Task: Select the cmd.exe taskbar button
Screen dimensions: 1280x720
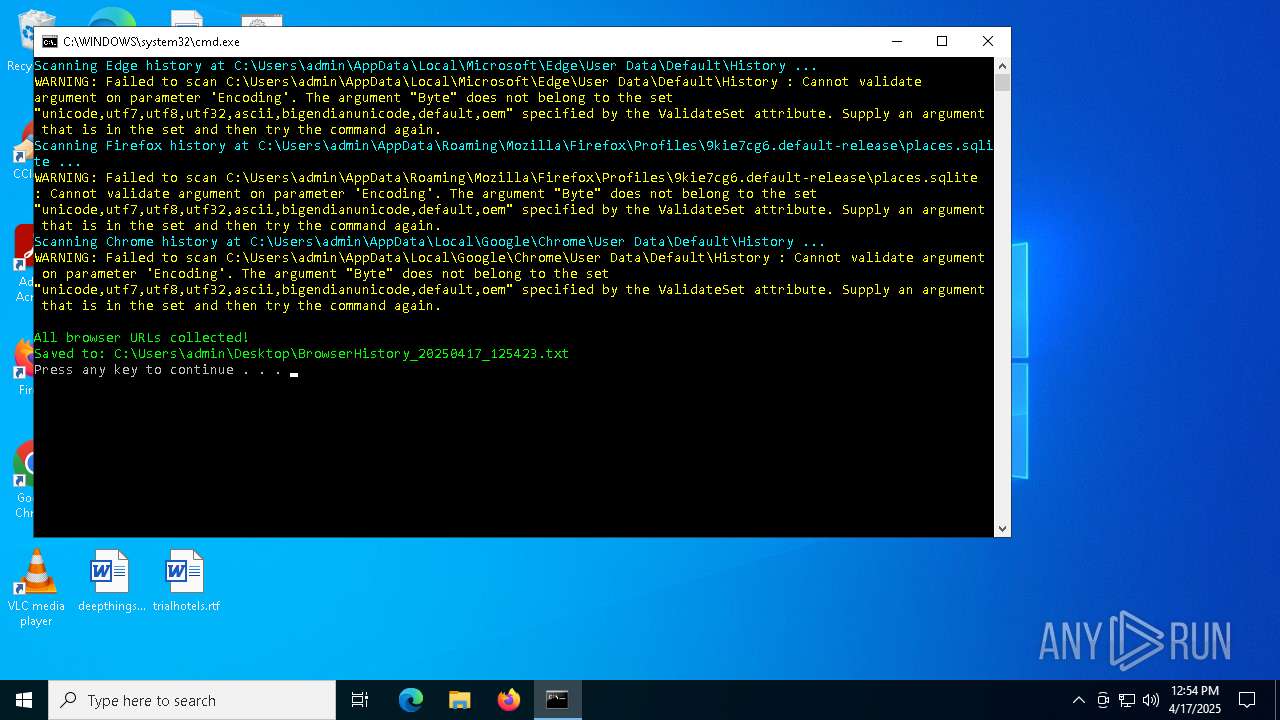Action: (558, 700)
